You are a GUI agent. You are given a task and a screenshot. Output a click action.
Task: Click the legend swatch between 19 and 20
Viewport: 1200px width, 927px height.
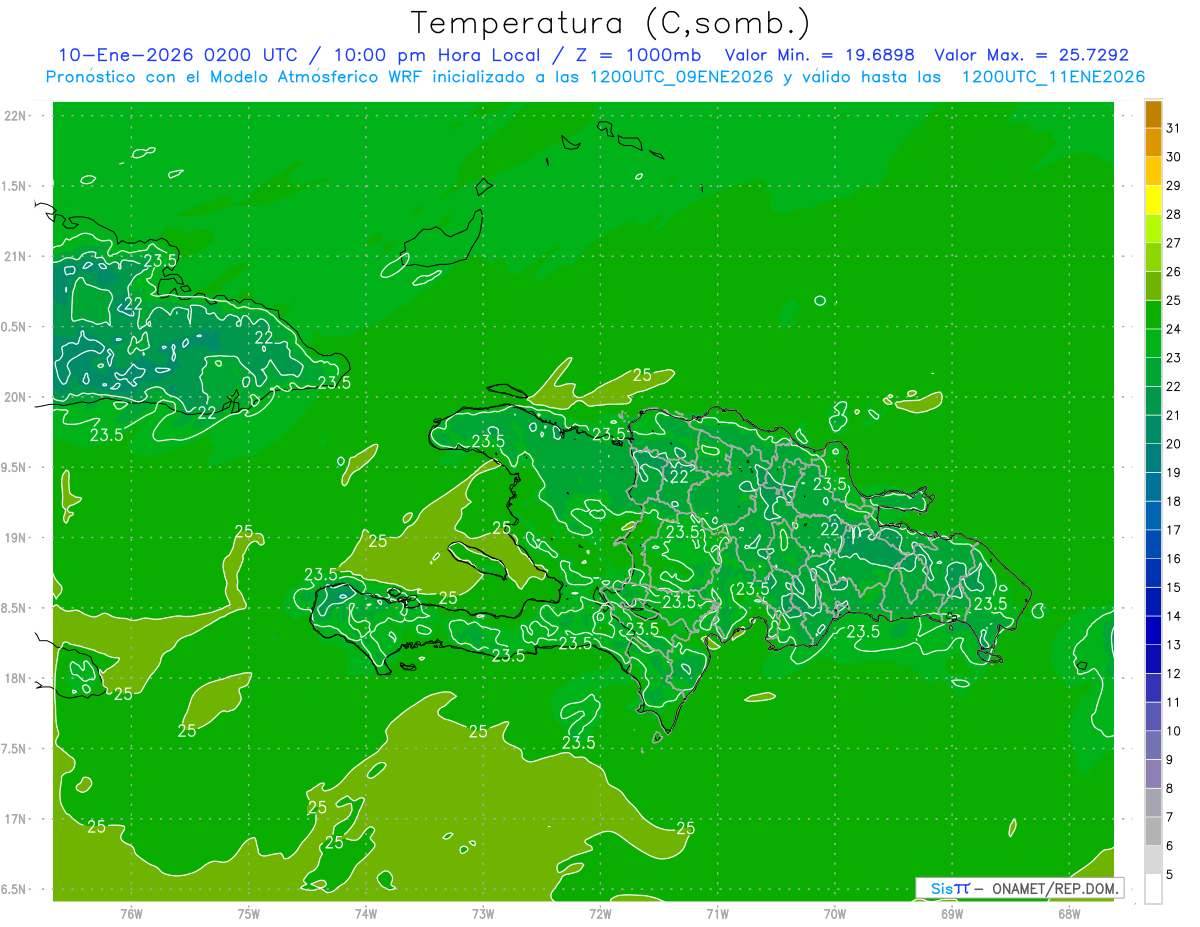click(x=1153, y=458)
